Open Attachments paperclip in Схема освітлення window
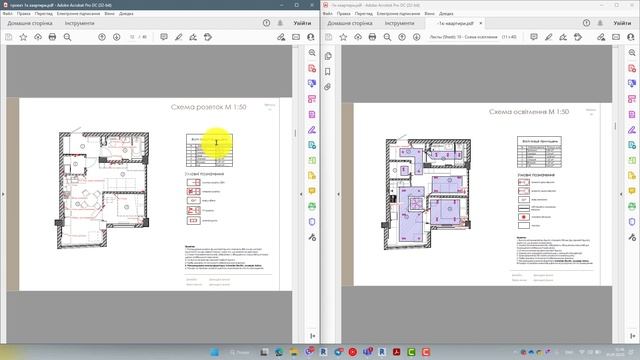 328,87
